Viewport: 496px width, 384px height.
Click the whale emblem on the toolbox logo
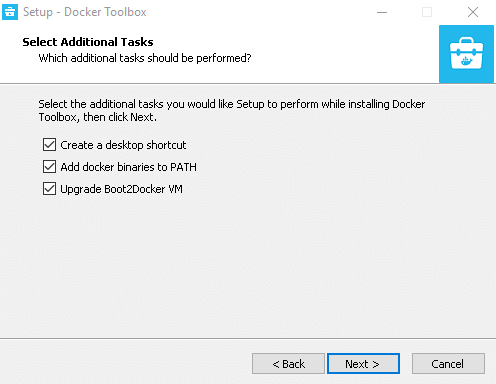coord(466,61)
